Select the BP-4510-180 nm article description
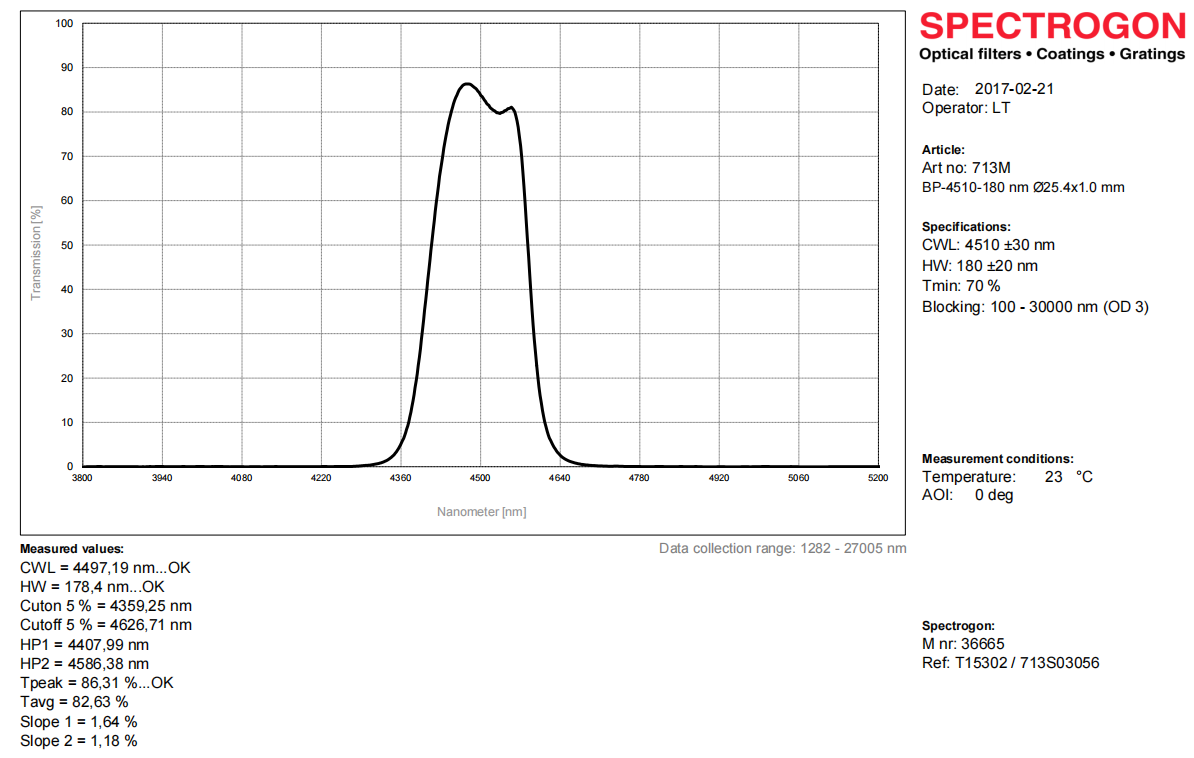The image size is (1194, 758). coord(1023,187)
